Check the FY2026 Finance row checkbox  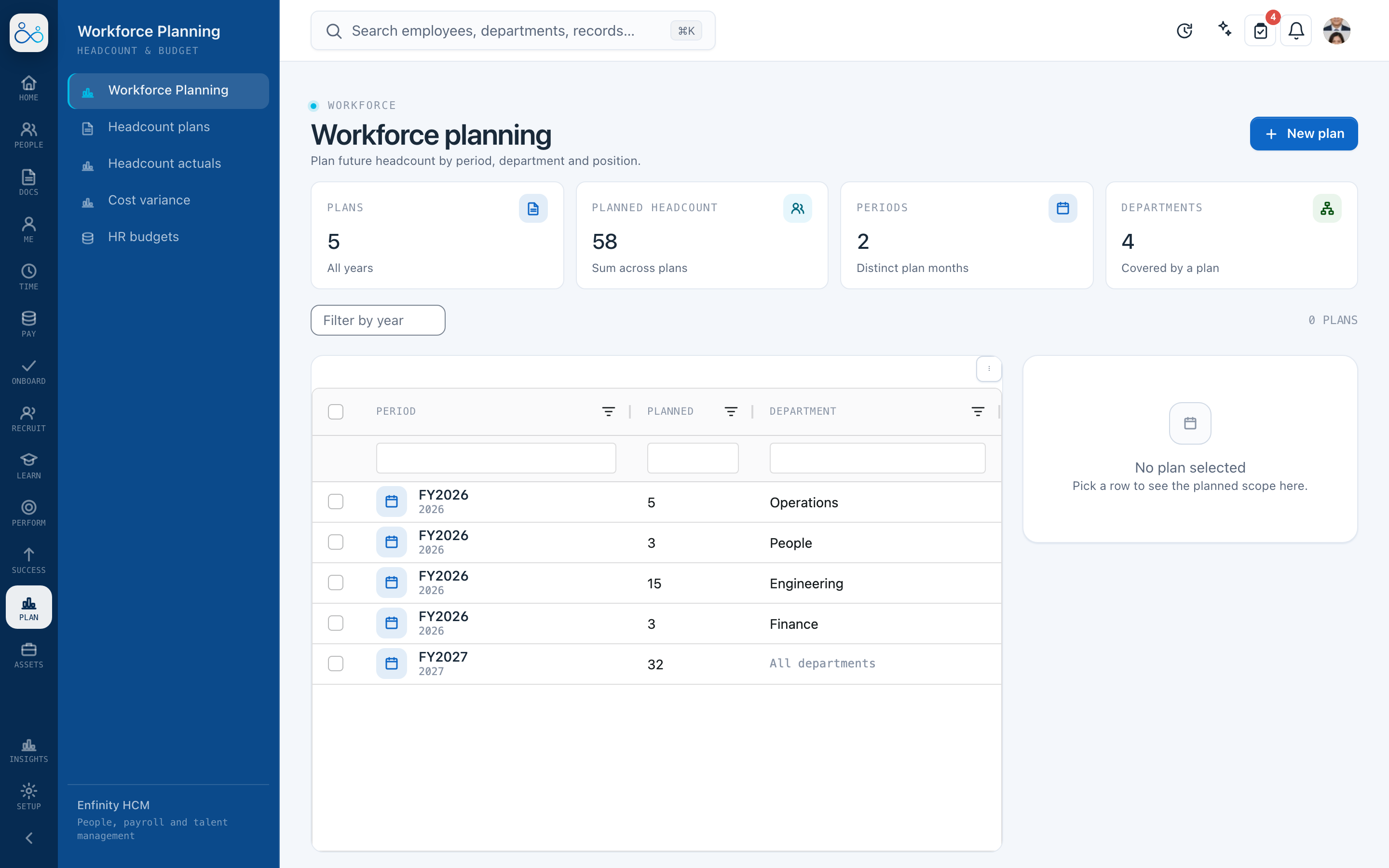point(336,623)
